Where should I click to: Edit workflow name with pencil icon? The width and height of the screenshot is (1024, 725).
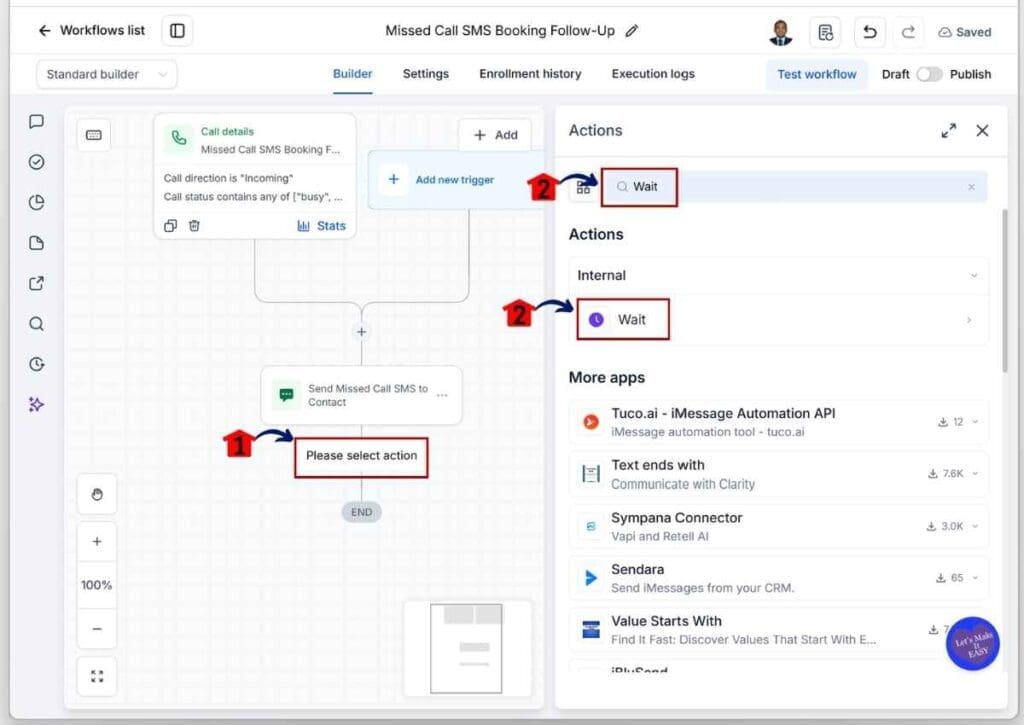pos(632,31)
